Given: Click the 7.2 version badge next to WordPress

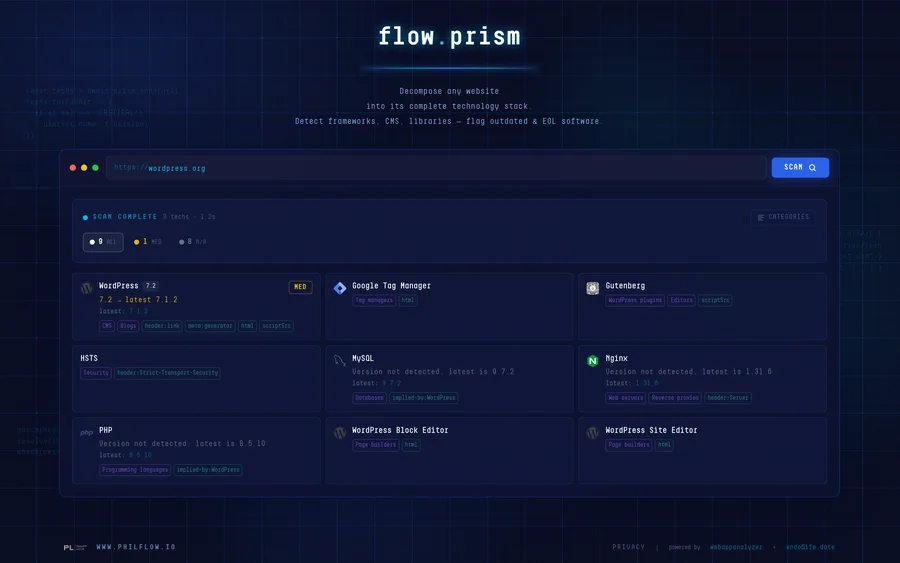Looking at the screenshot, I should point(151,286).
